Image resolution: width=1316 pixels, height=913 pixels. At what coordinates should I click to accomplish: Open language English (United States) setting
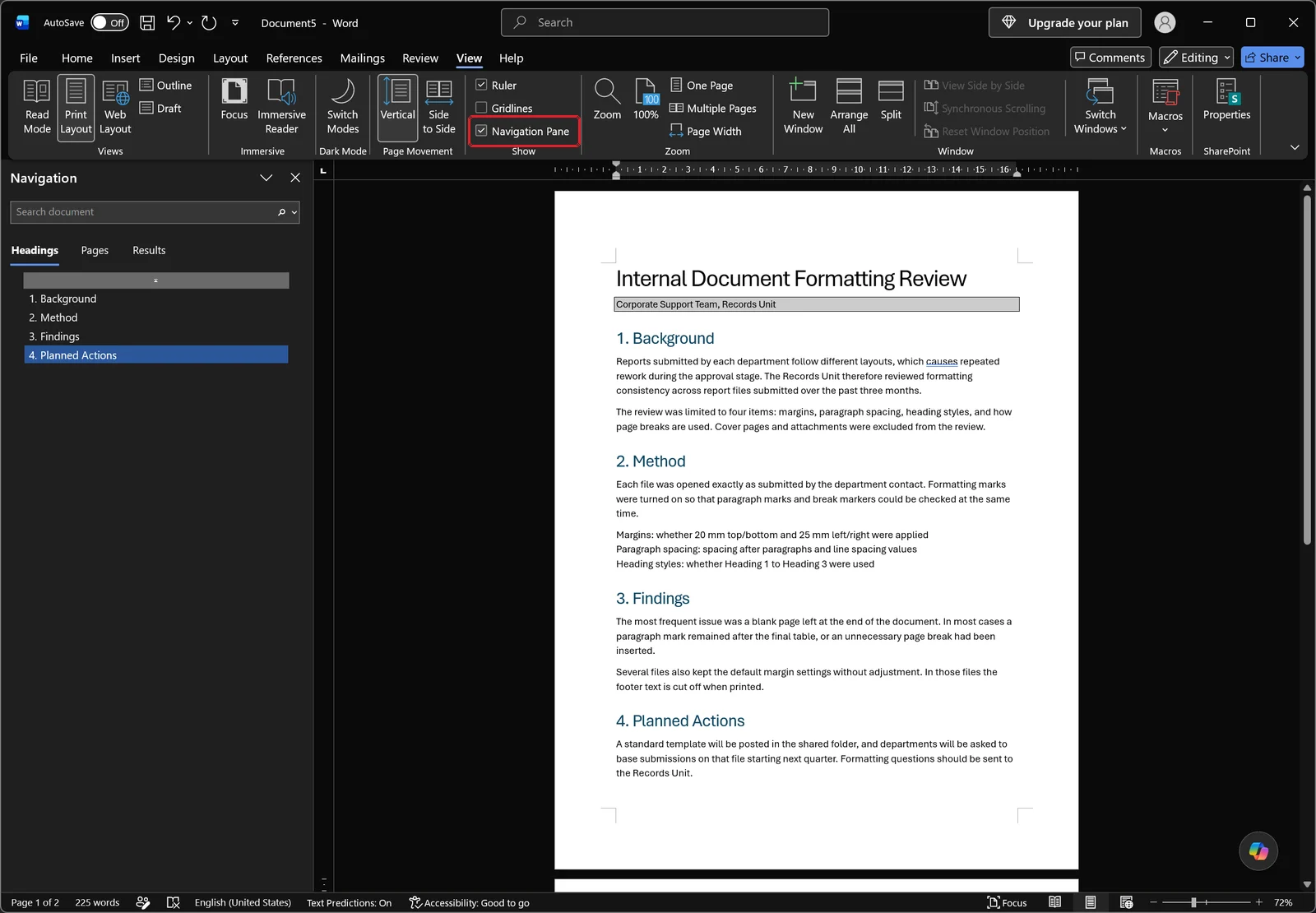click(x=243, y=902)
